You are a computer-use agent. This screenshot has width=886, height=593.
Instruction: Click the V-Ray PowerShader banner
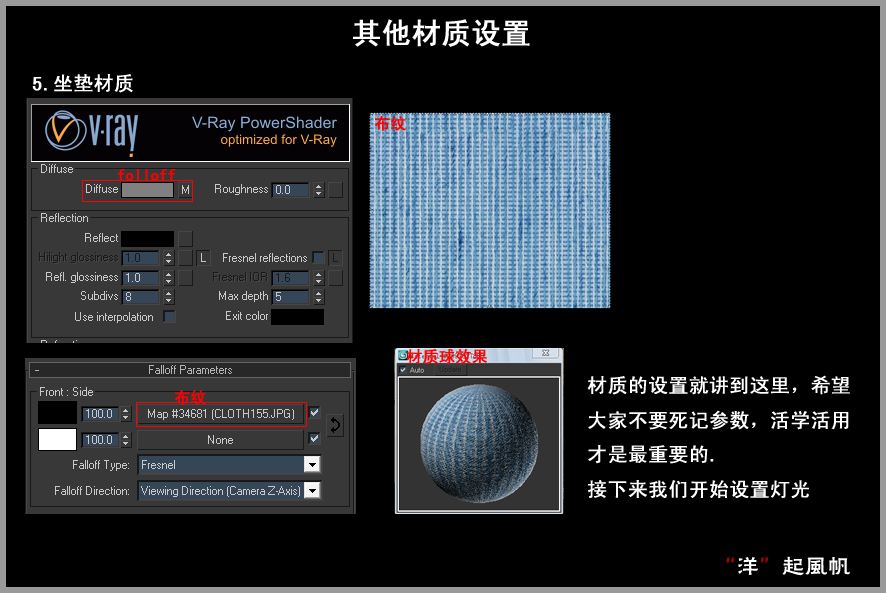[190, 133]
